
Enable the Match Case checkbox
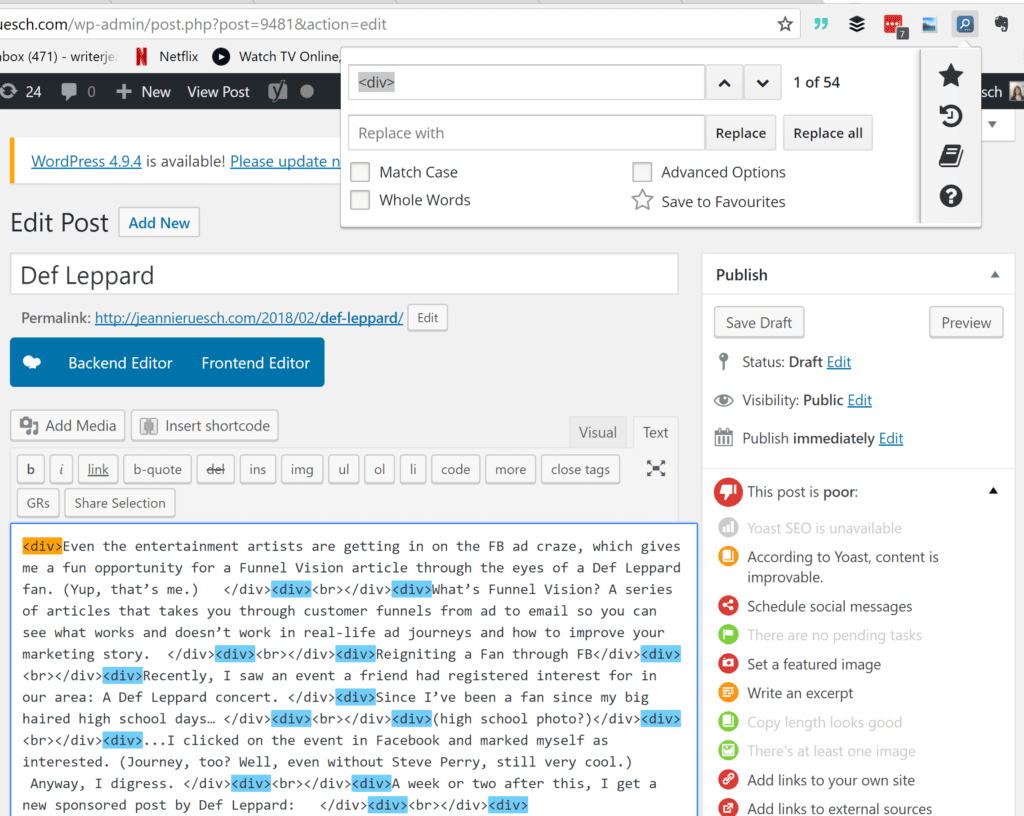[x=360, y=172]
